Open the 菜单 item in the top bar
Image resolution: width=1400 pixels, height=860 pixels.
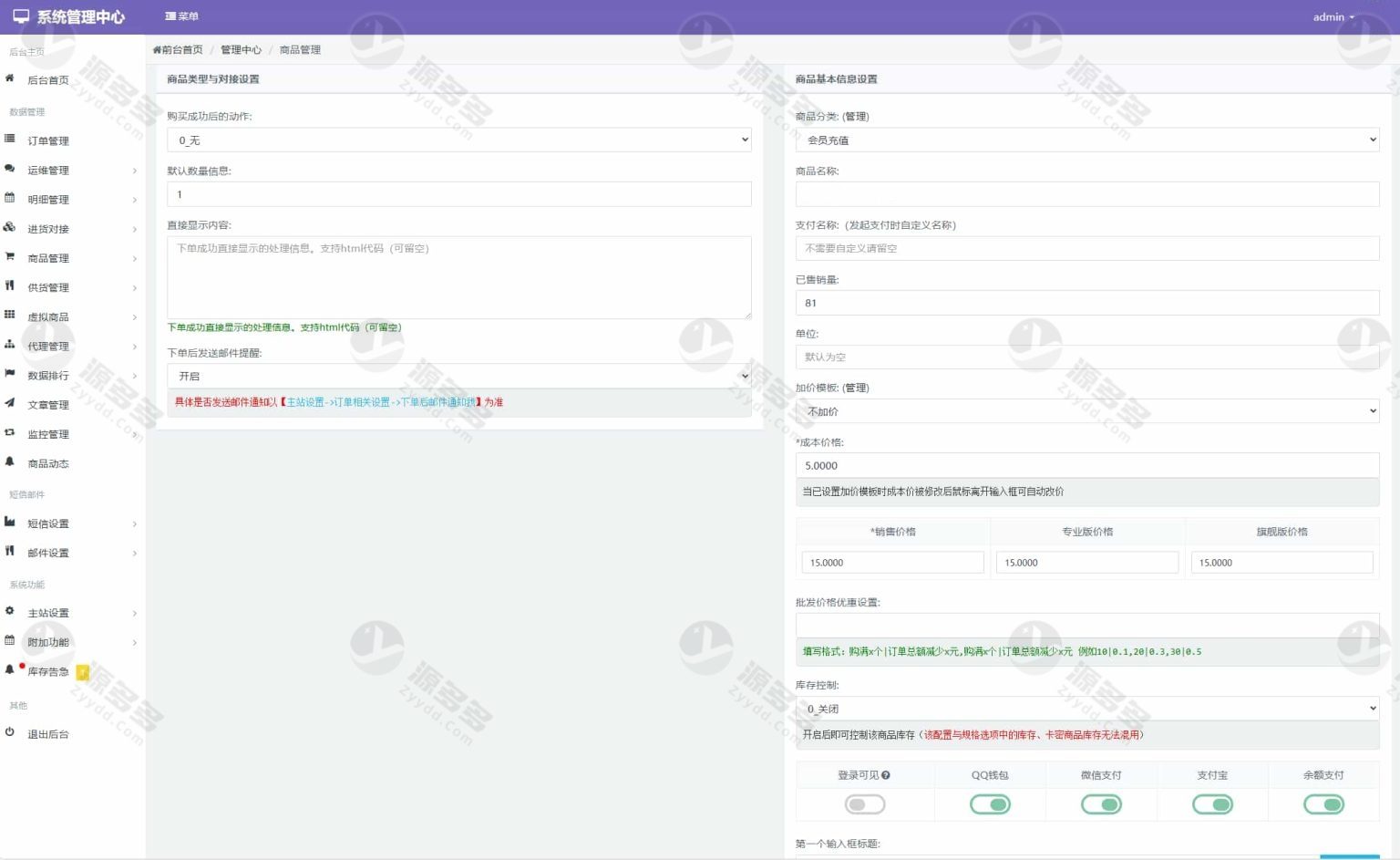tap(182, 16)
